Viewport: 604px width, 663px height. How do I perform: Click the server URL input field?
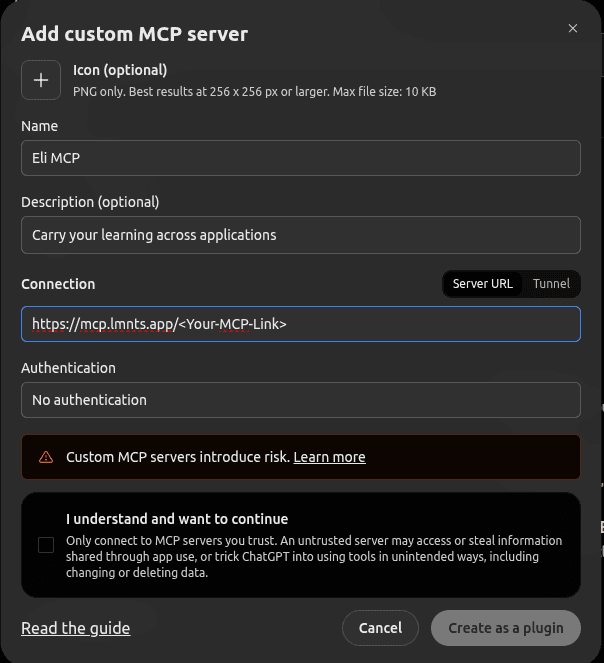pos(301,324)
